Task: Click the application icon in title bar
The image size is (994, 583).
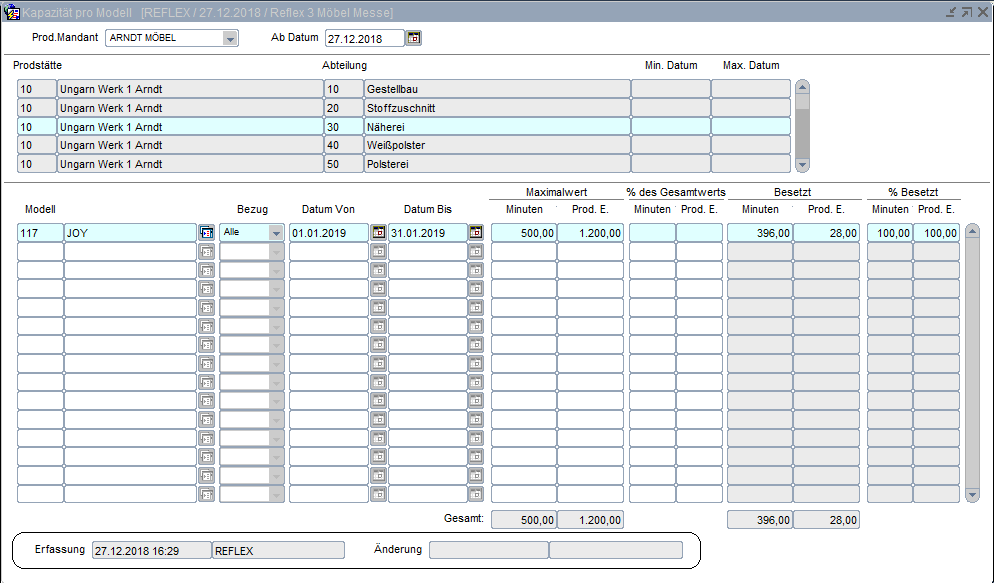Action: coord(12,12)
